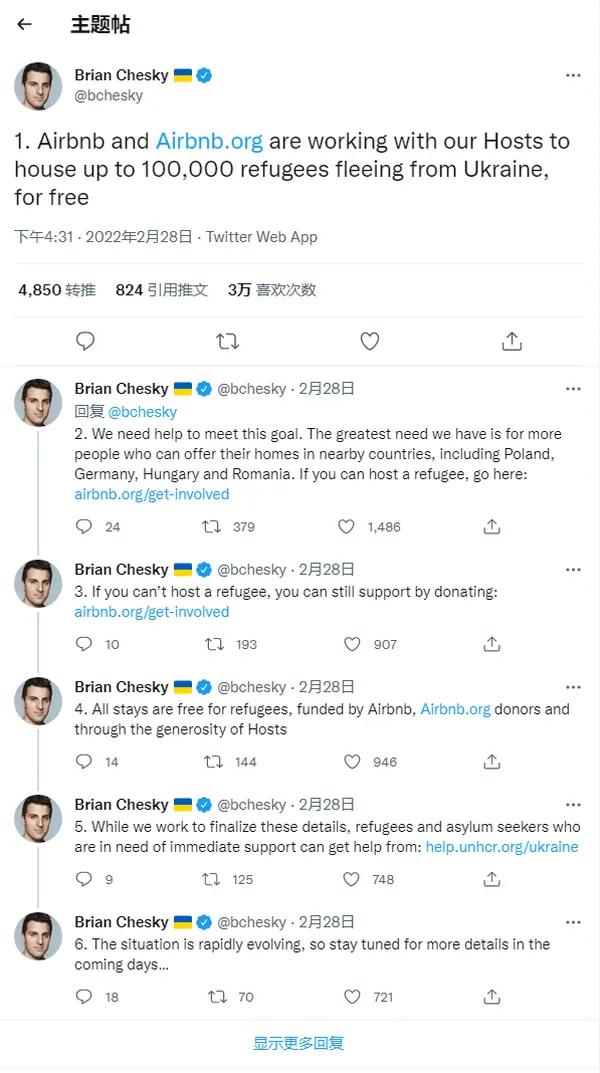View the 824 引用推文 quote tweets
600x1073 pixels.
click(x=162, y=290)
